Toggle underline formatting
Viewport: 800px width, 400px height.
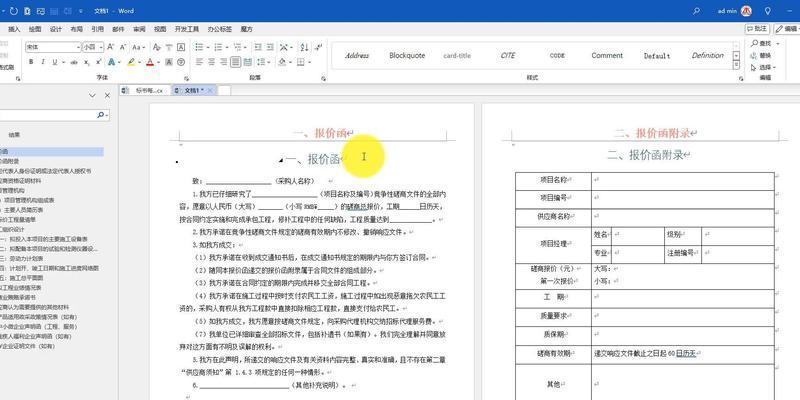(x=54, y=62)
